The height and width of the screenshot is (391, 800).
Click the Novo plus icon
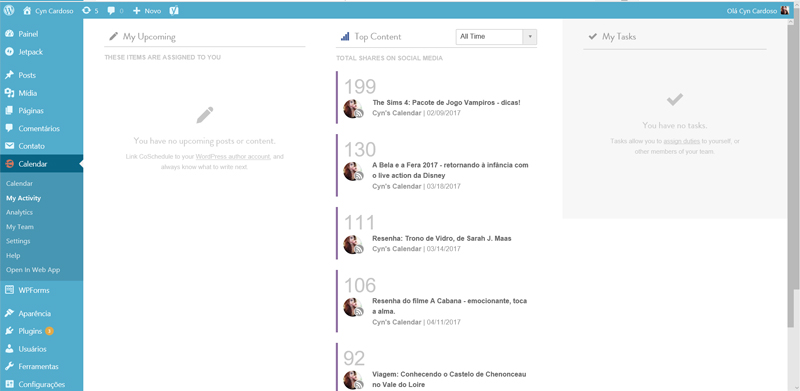[136, 11]
